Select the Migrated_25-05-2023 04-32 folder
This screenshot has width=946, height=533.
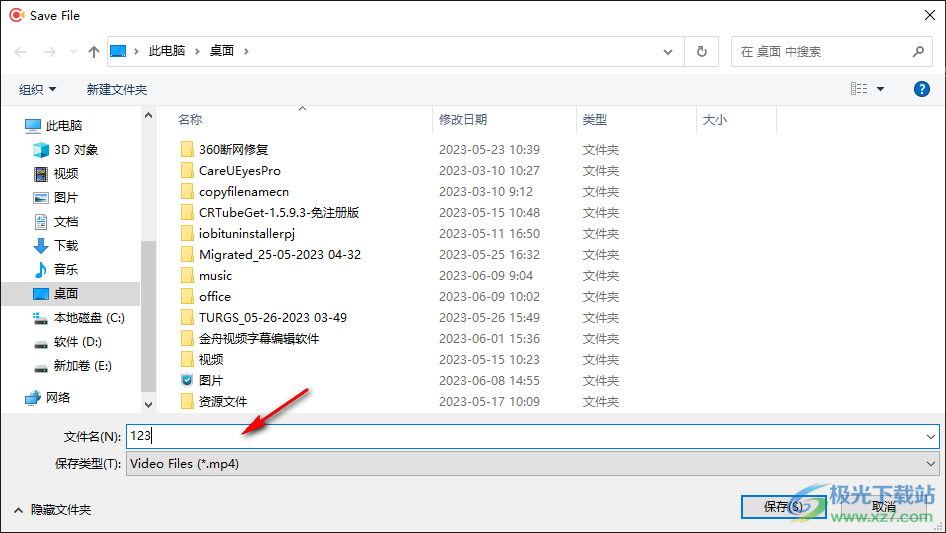[x=280, y=255]
